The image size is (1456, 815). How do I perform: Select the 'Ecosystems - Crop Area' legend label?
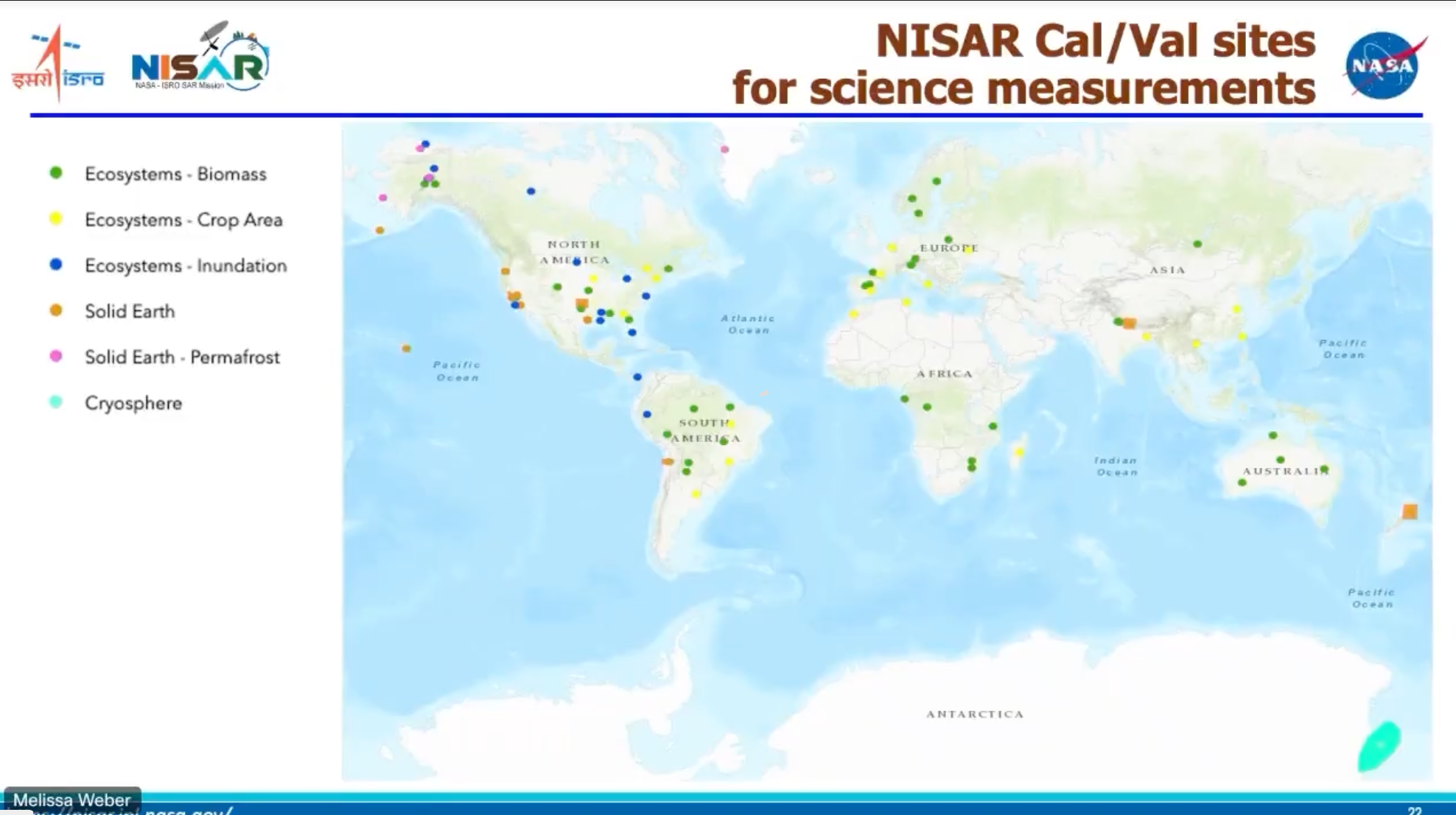pos(183,220)
